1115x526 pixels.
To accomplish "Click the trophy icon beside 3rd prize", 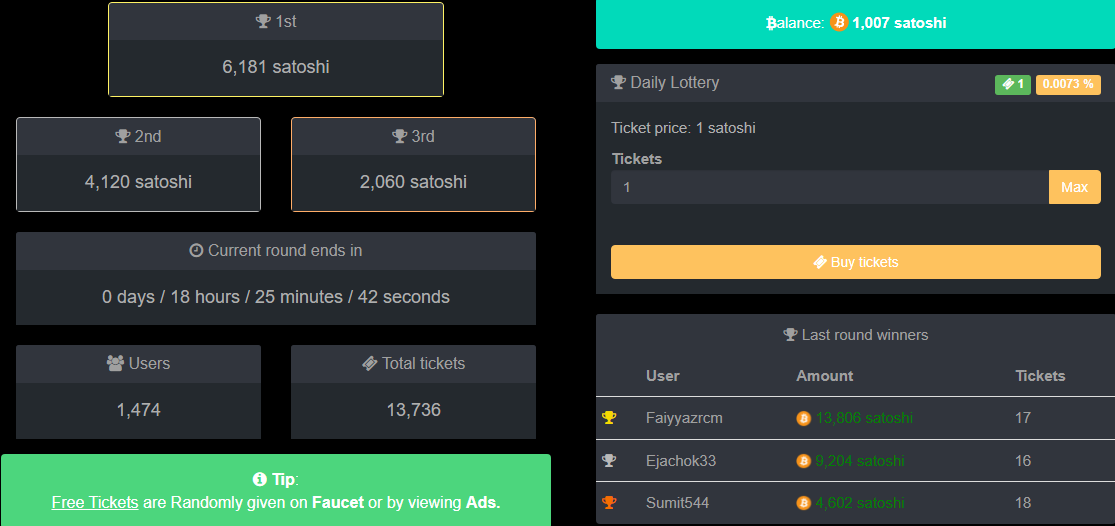I will (x=400, y=136).
